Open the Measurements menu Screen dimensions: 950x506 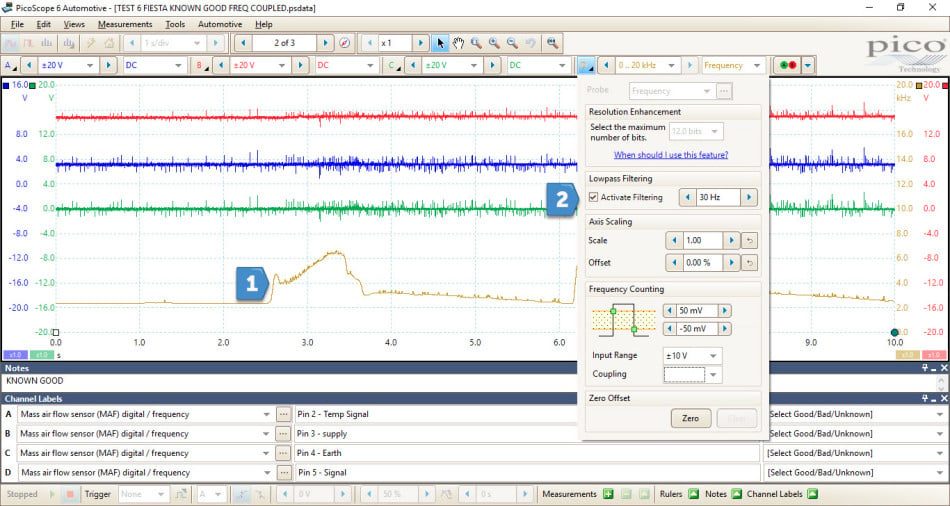(125, 24)
